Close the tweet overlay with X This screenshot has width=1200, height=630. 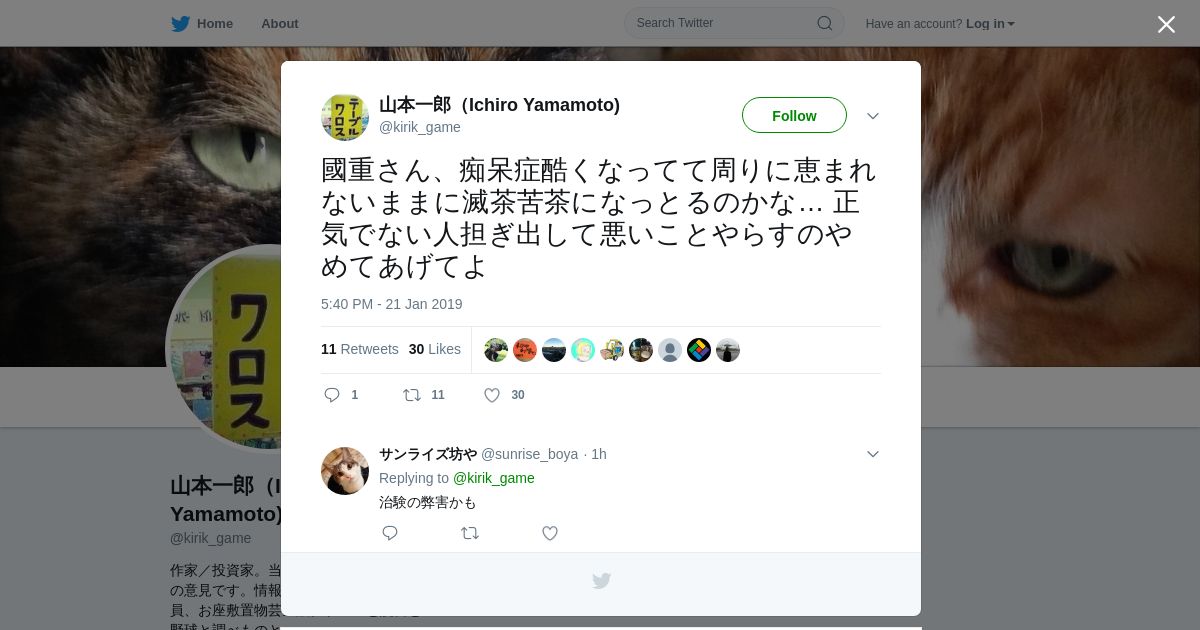pyautogui.click(x=1166, y=24)
